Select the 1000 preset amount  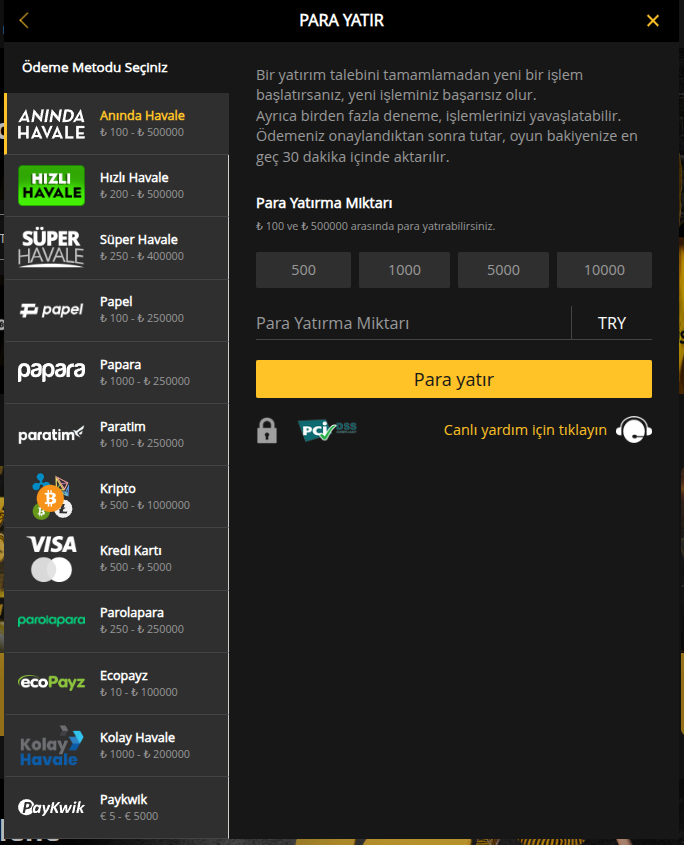pyautogui.click(x=404, y=270)
